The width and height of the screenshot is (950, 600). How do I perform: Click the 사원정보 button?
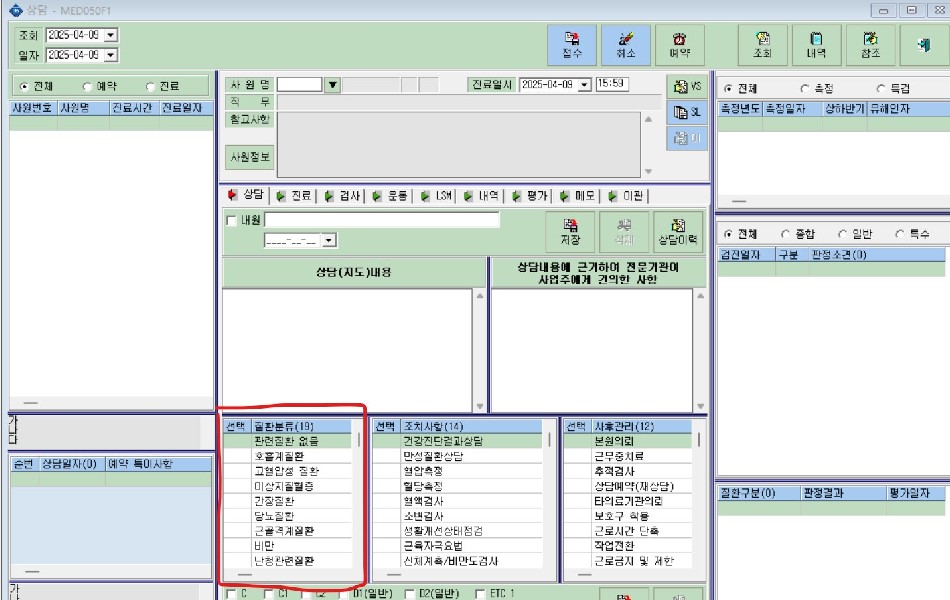(x=249, y=157)
